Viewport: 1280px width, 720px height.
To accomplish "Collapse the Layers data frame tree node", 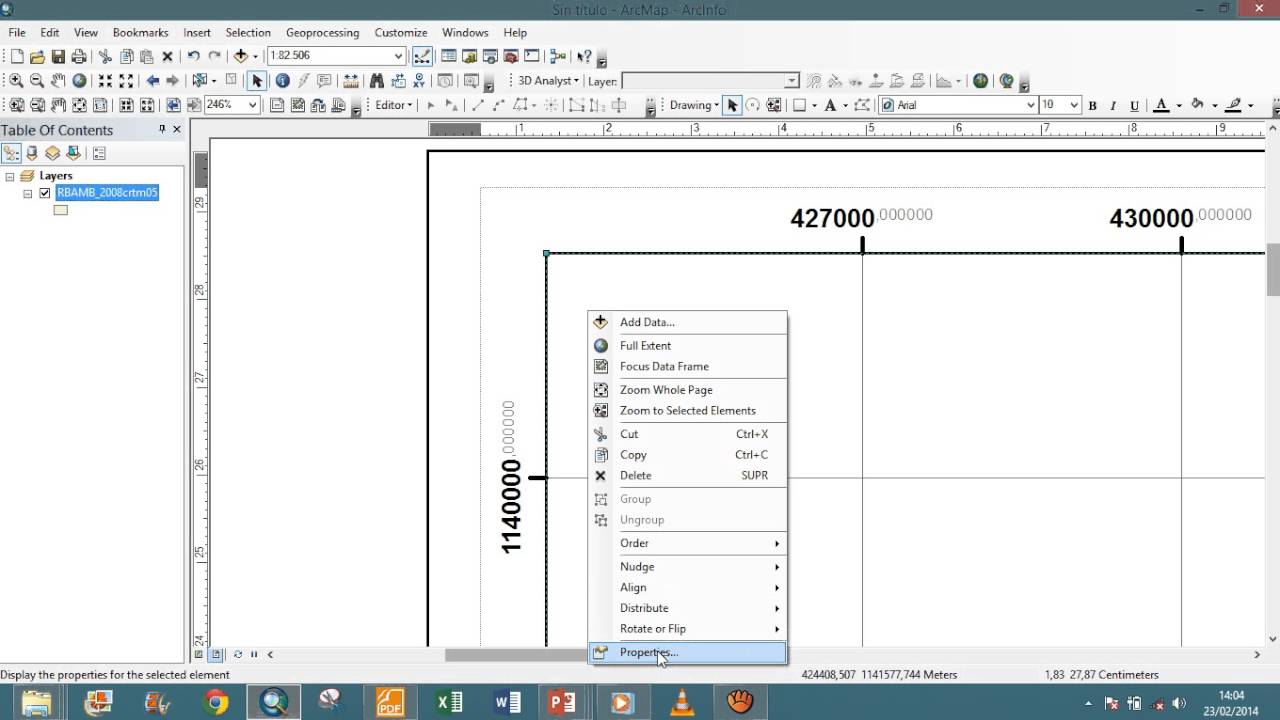I will click(x=9, y=176).
